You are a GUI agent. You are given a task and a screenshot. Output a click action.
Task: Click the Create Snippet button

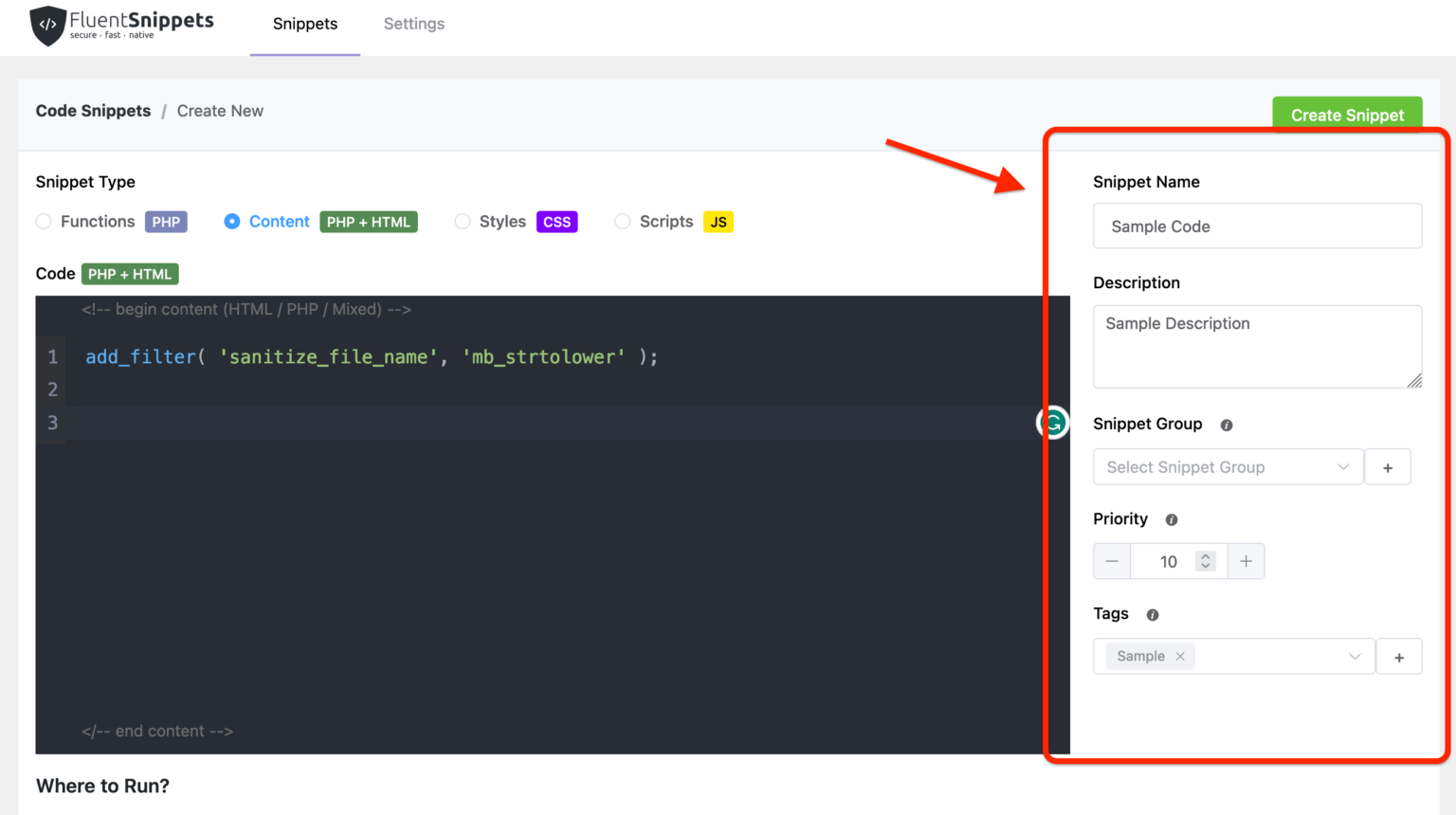1347,115
